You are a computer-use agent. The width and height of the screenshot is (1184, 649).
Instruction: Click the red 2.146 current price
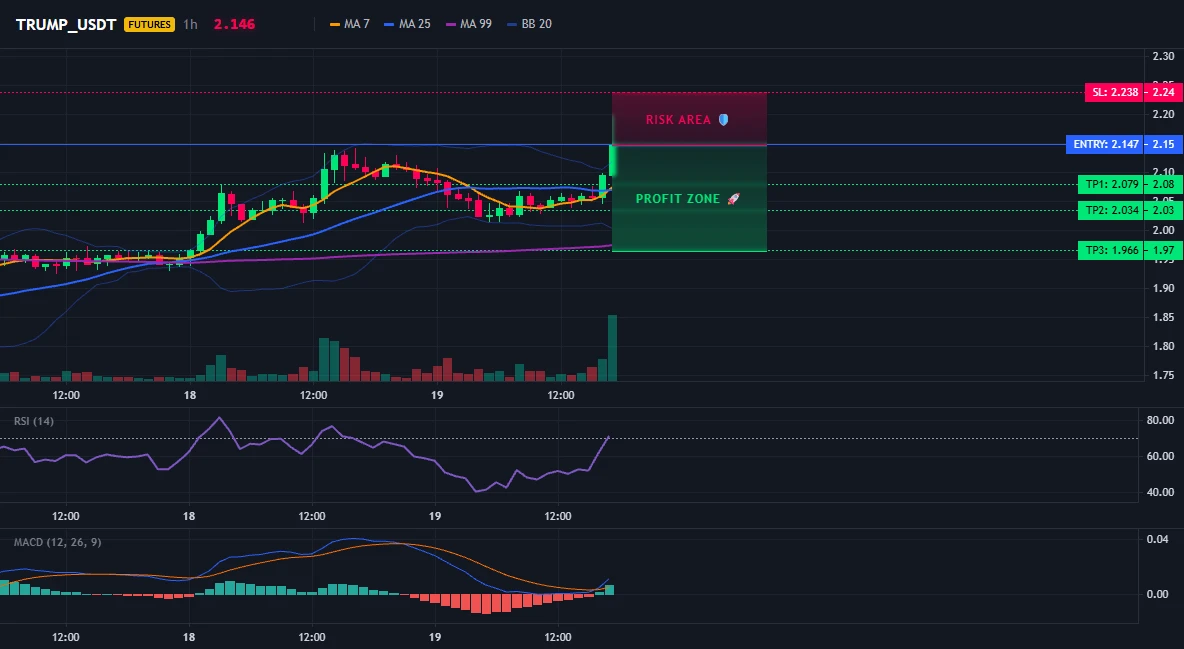(x=234, y=24)
